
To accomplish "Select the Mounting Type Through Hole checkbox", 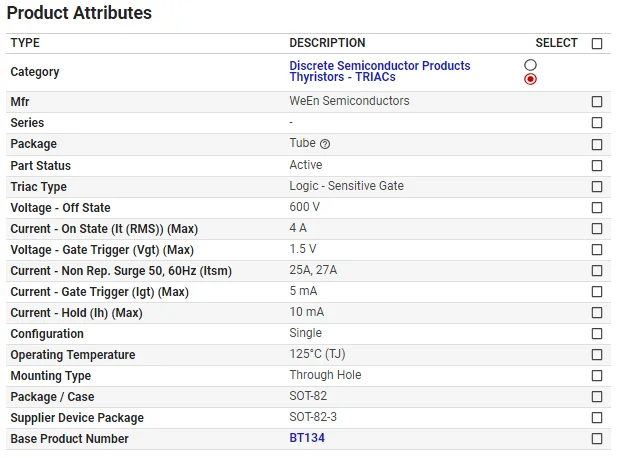I will point(597,375).
